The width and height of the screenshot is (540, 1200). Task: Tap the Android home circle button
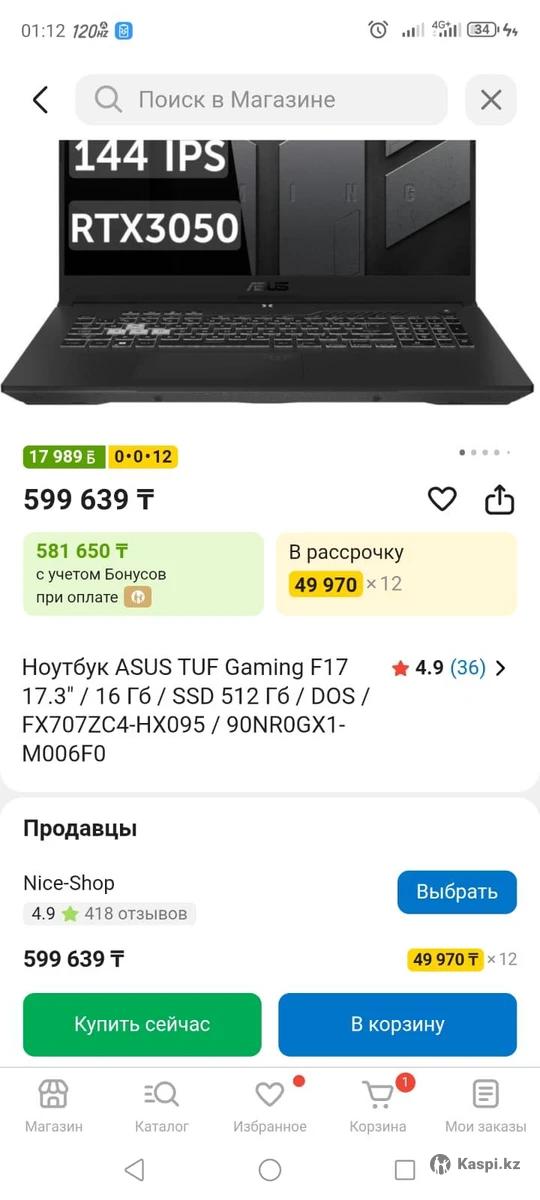coord(270,1169)
